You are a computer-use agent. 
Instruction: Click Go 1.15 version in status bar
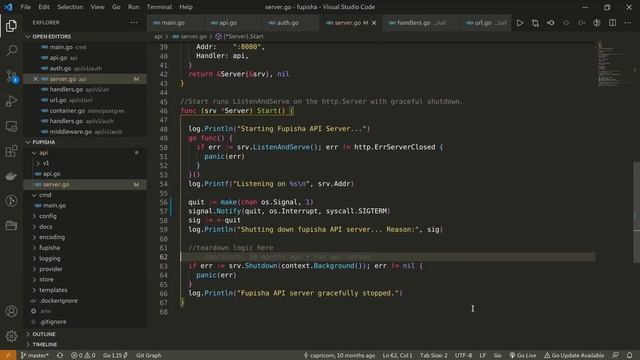coord(115,355)
